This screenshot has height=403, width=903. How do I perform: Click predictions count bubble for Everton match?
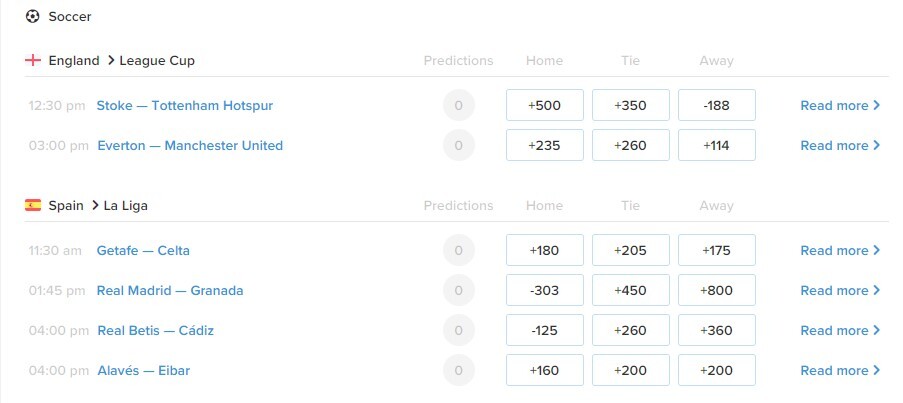click(x=458, y=145)
